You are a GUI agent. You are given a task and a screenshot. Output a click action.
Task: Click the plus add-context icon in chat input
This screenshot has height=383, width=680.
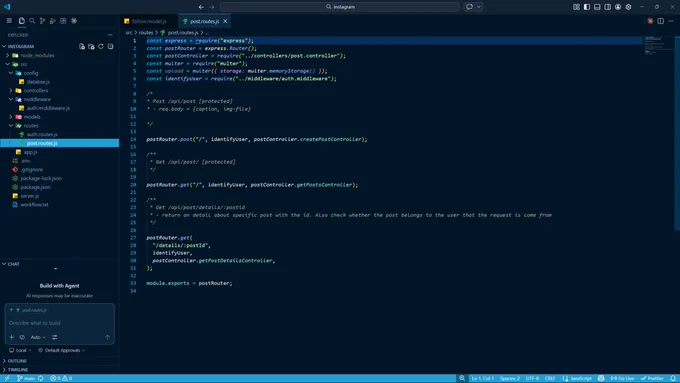coord(12,337)
